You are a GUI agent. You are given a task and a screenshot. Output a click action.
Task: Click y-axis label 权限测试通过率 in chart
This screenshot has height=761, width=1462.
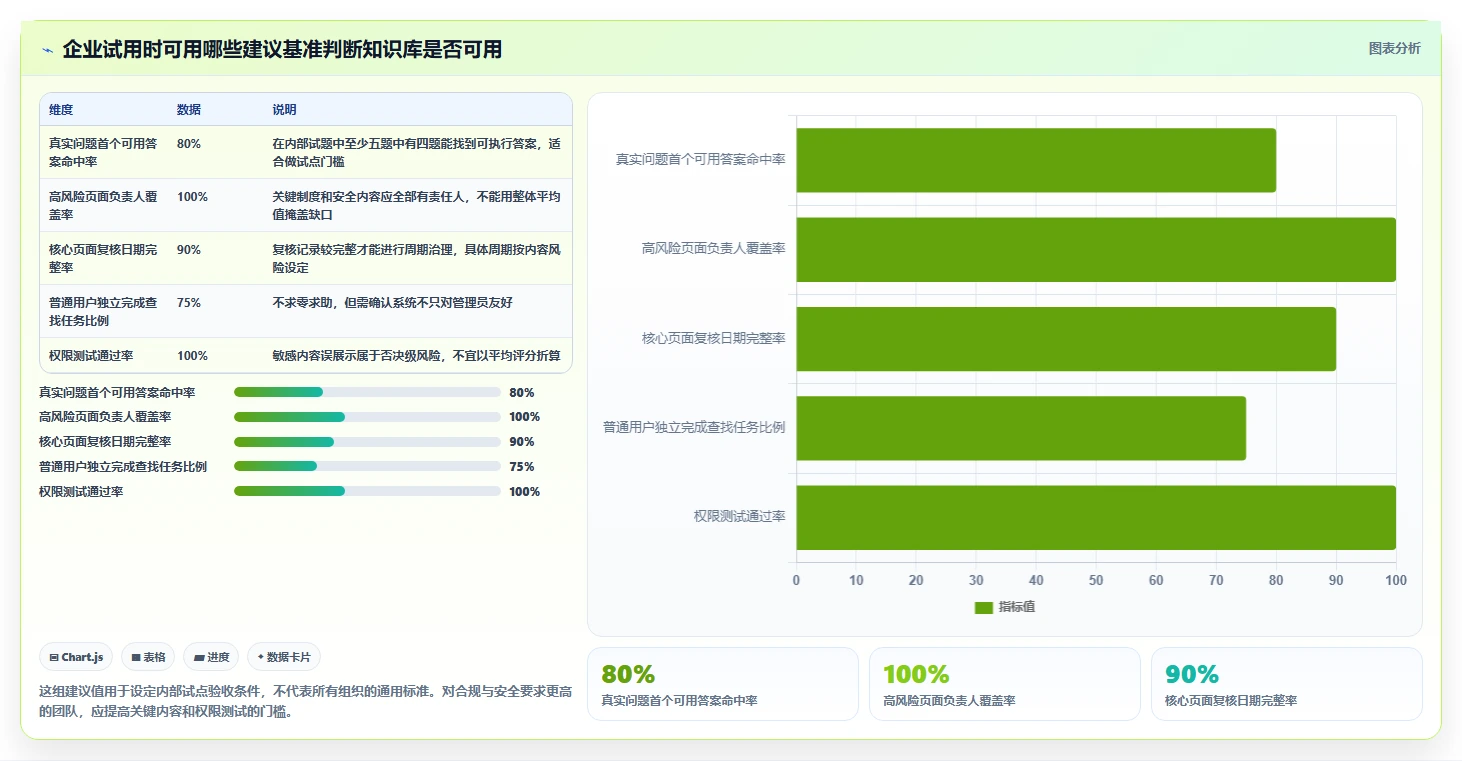pos(740,516)
